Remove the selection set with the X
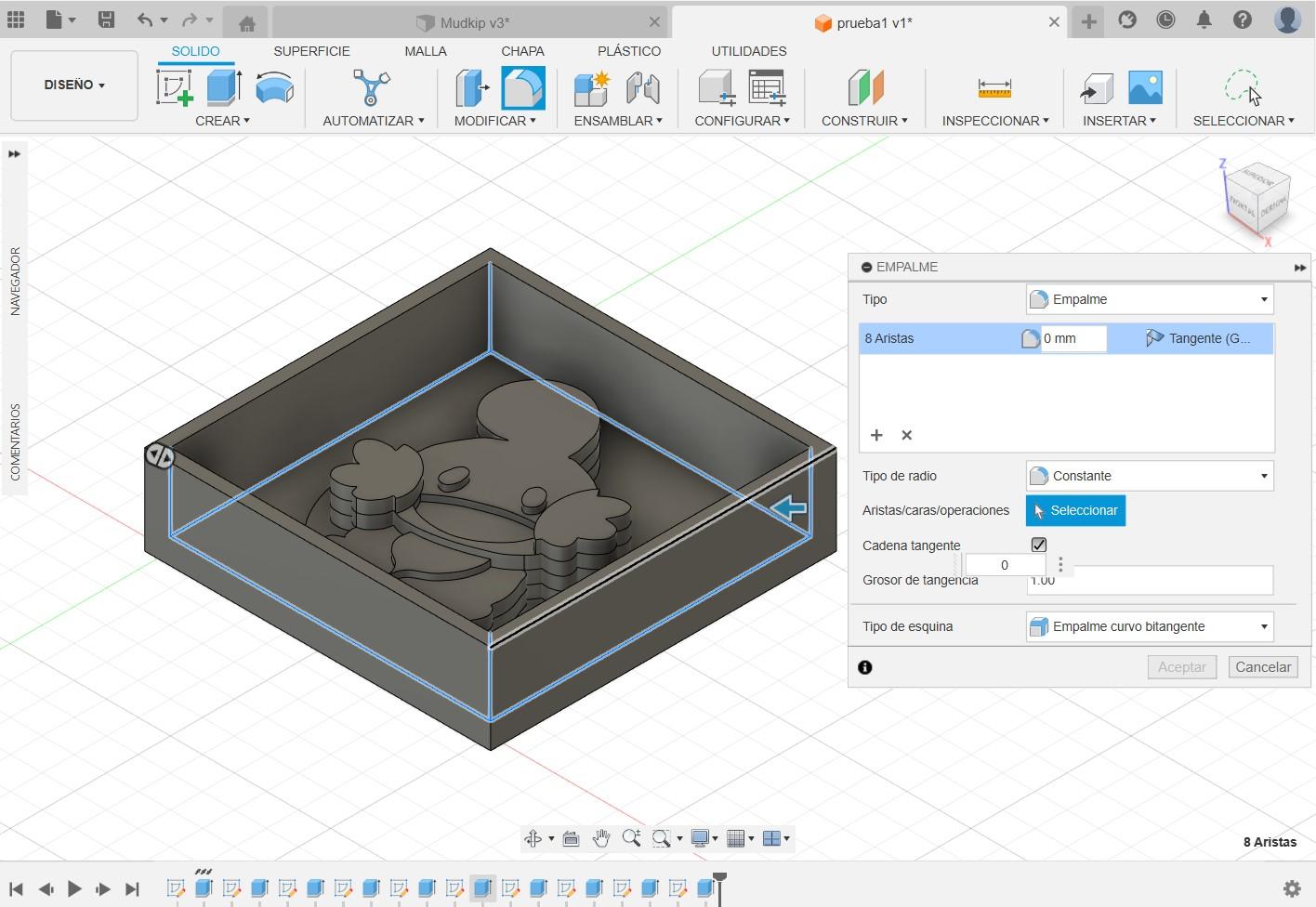Screen dimensions: 1316x907 907,435
